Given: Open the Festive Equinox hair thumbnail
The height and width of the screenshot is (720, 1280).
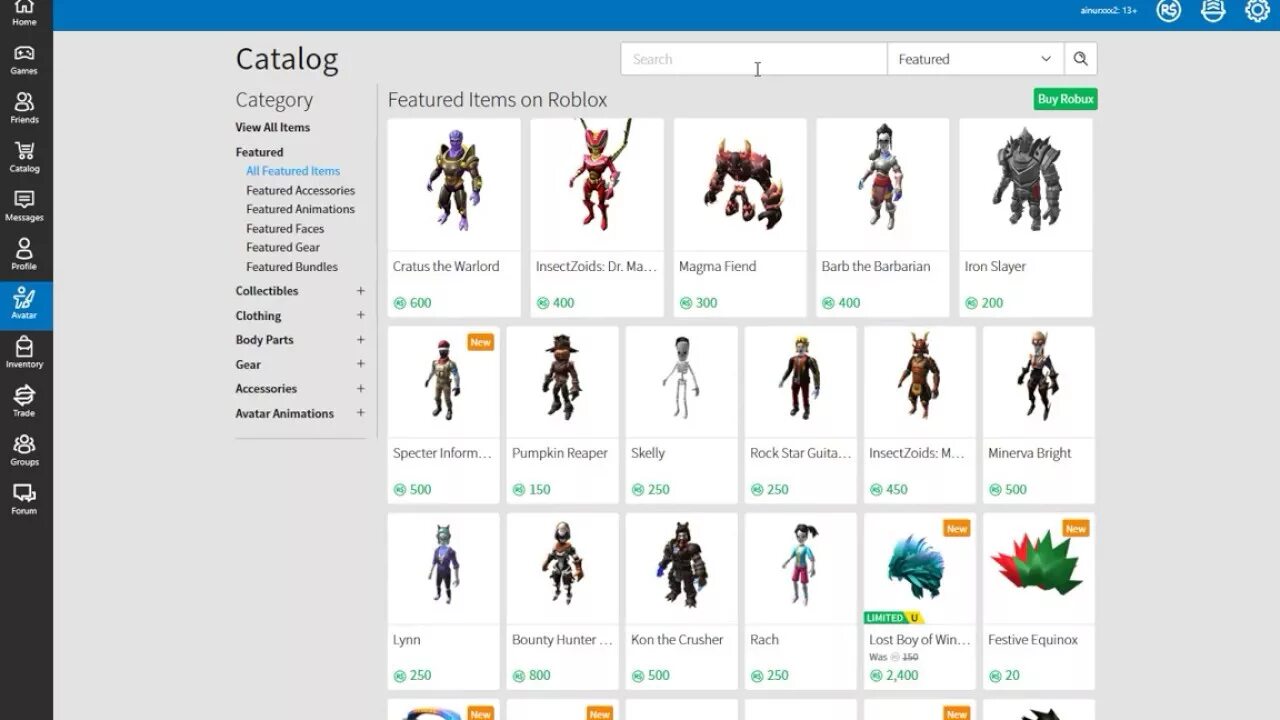Looking at the screenshot, I should point(1038,569).
